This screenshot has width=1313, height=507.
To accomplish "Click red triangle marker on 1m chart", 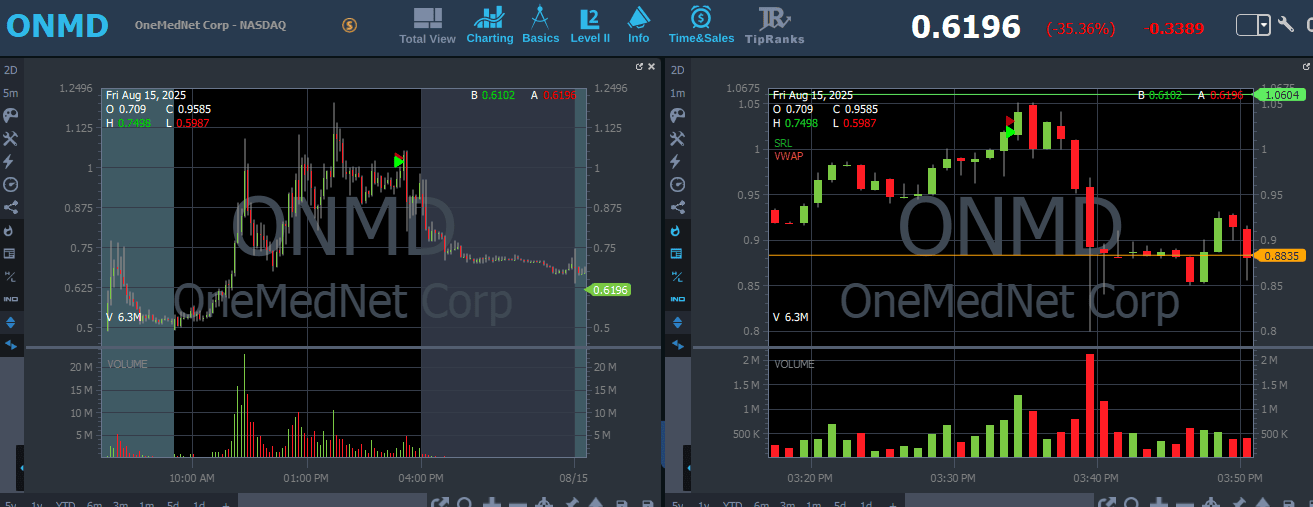I will tap(1010, 121).
